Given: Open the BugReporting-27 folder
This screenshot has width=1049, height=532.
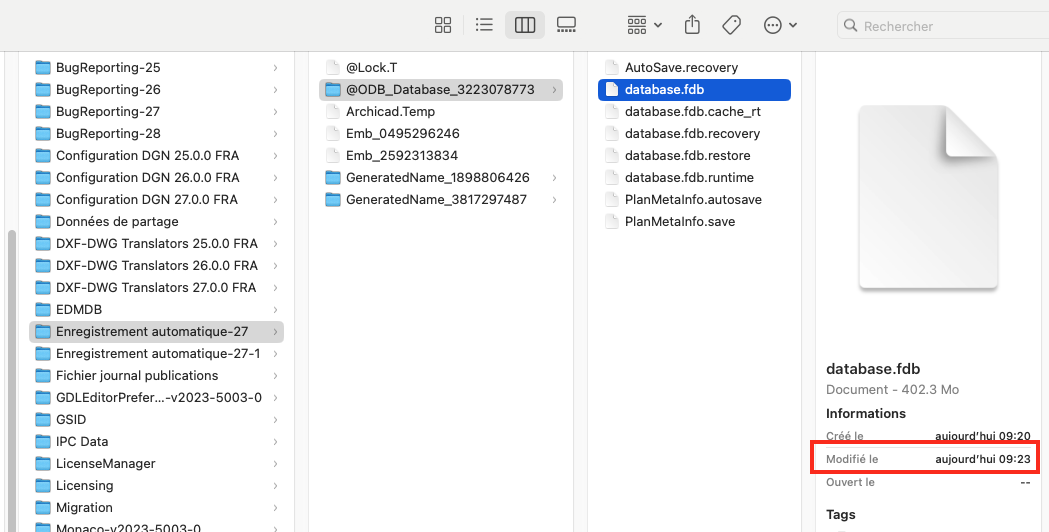Looking at the screenshot, I should [157, 112].
